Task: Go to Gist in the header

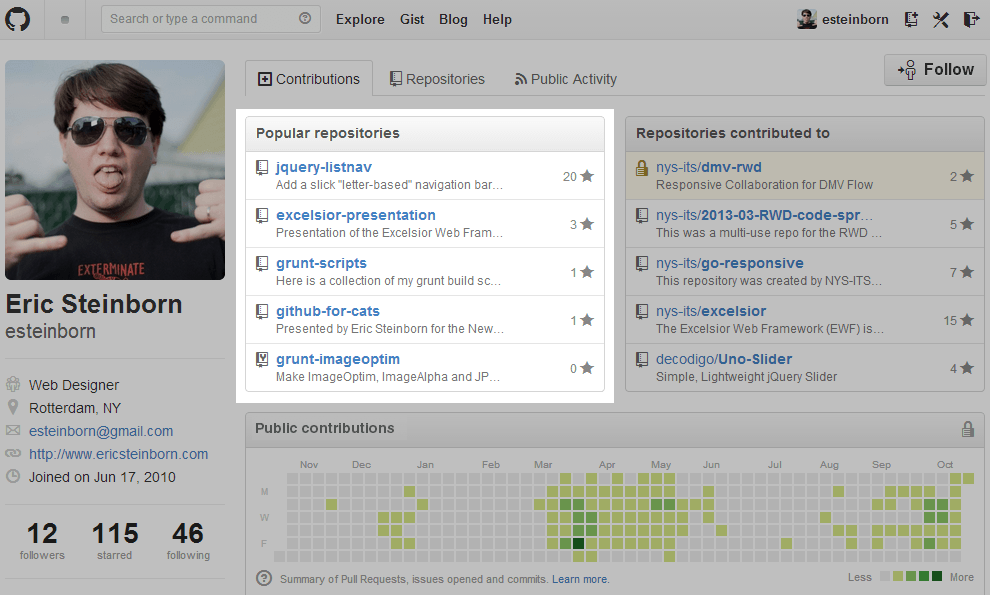Action: click(412, 19)
